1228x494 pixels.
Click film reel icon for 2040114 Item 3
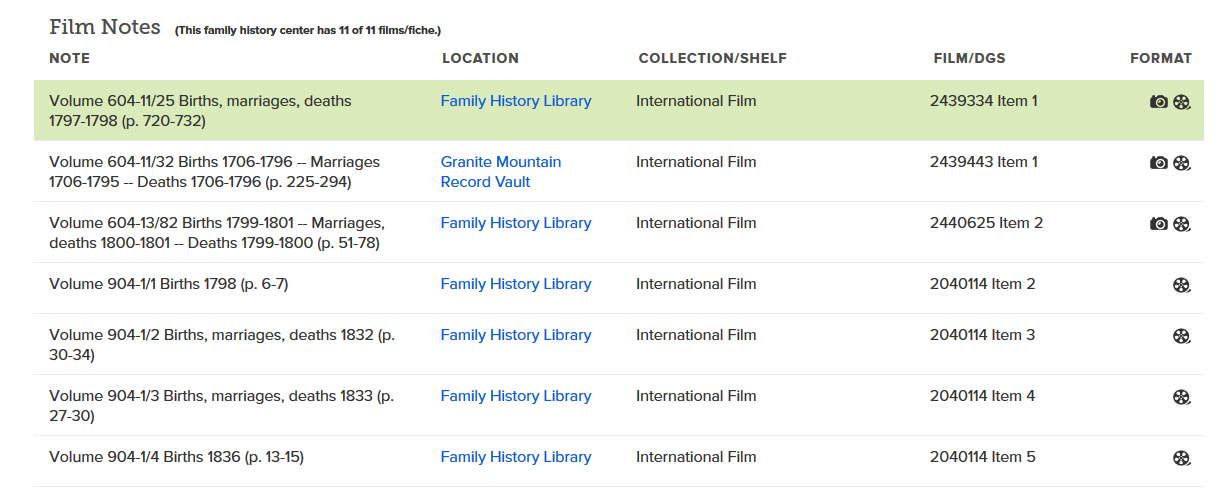pos(1182,336)
